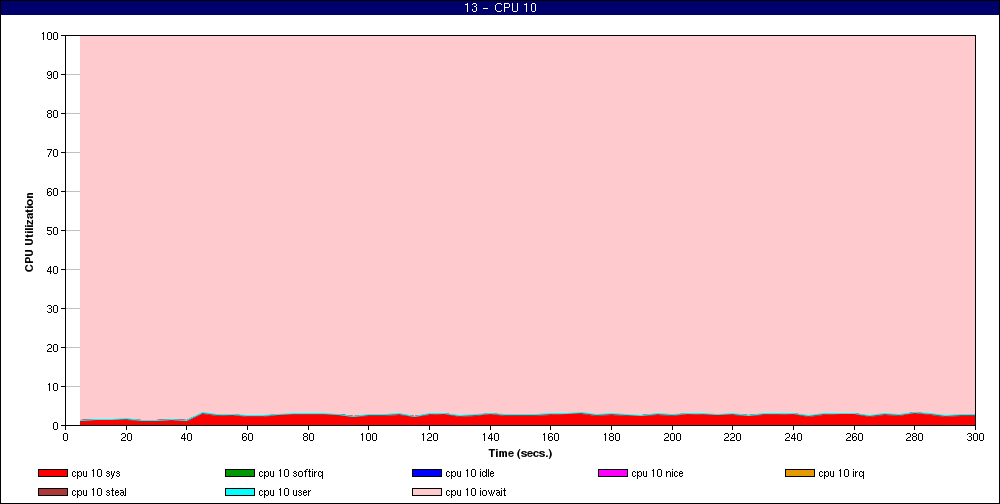Select the blue cpu 10 idle swatch
Screen dimensions: 1000x504
[426, 473]
